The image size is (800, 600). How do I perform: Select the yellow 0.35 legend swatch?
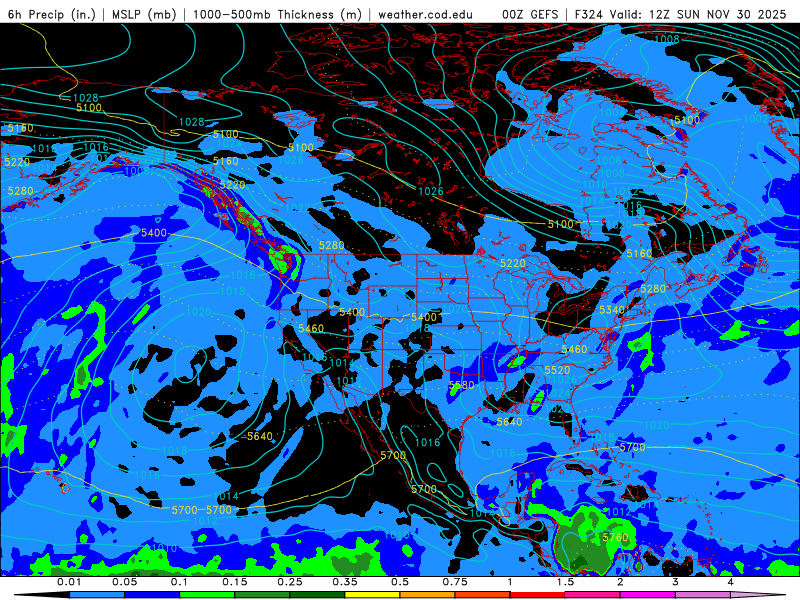[372, 595]
